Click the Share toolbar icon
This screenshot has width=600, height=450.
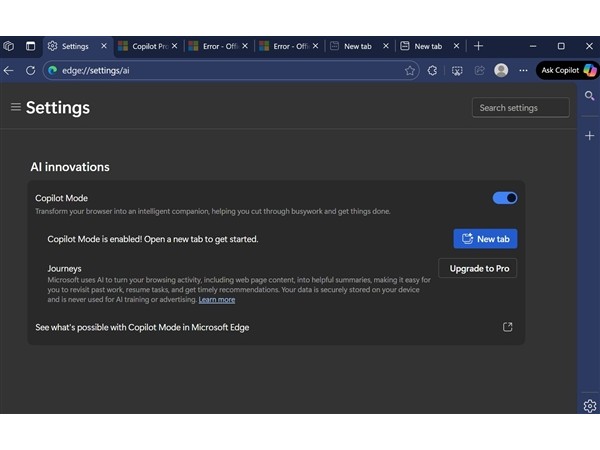pyautogui.click(x=479, y=70)
